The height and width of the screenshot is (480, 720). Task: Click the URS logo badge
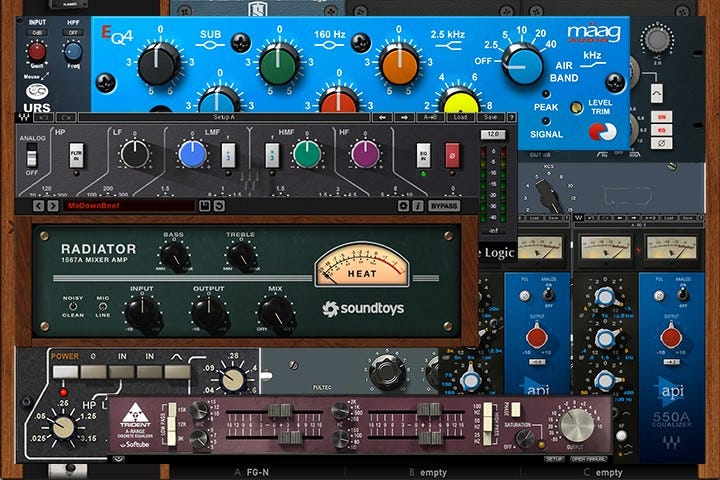(37, 91)
